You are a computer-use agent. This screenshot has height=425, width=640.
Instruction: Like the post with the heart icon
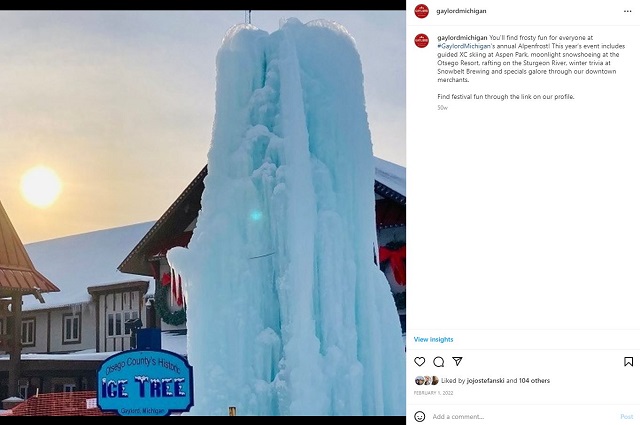click(420, 361)
